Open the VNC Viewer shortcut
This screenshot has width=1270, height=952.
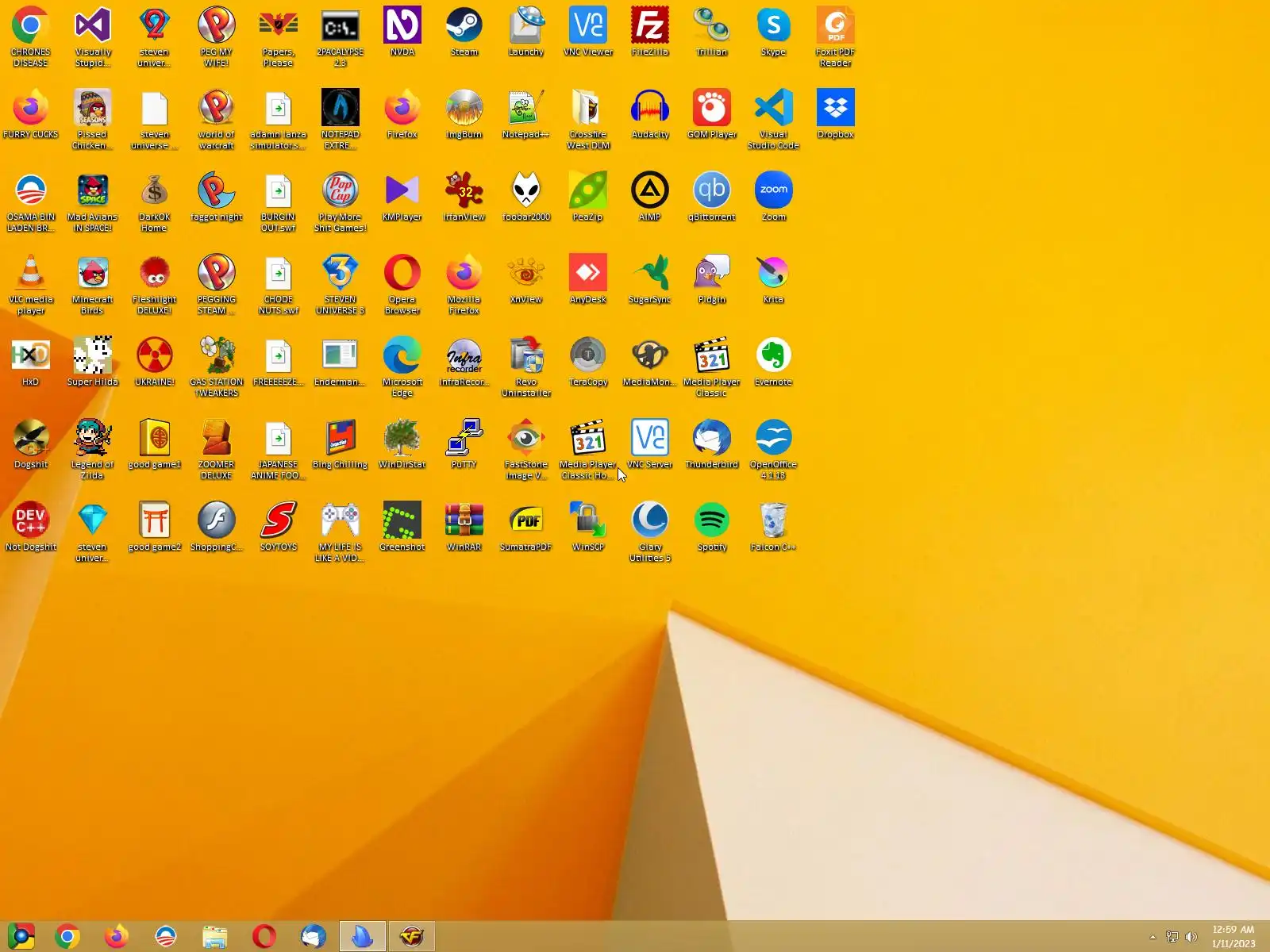coord(588,33)
